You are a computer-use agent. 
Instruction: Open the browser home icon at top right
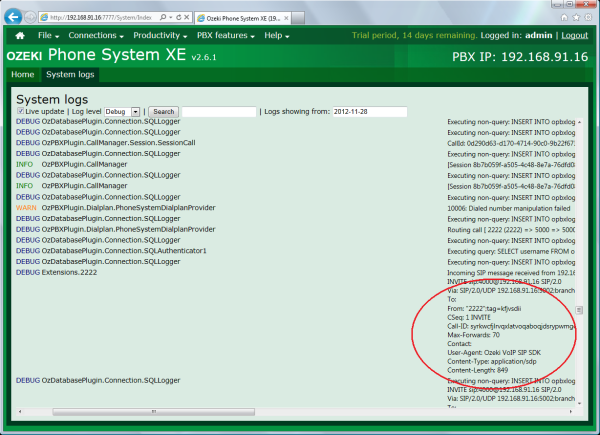pyautogui.click(x=564, y=17)
